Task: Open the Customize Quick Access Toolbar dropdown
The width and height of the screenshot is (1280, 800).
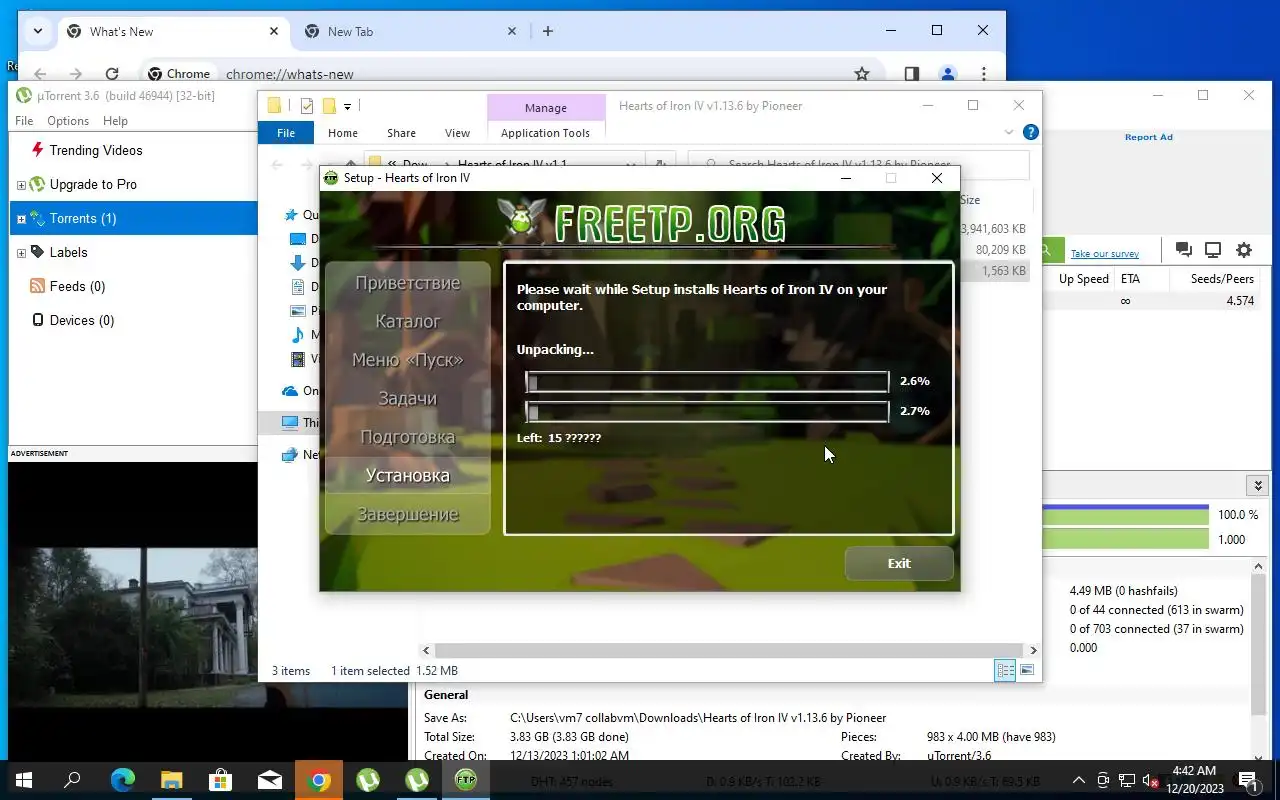Action: (347, 106)
